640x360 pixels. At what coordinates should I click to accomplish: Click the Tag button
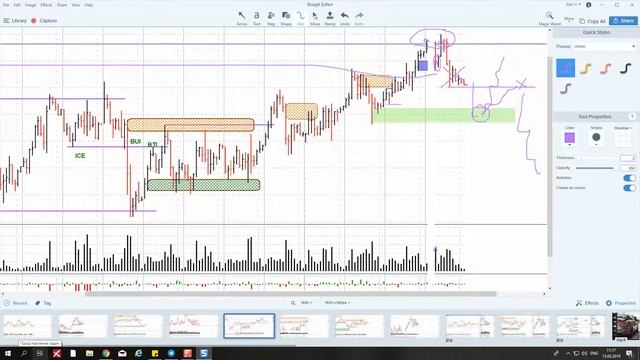click(43, 303)
